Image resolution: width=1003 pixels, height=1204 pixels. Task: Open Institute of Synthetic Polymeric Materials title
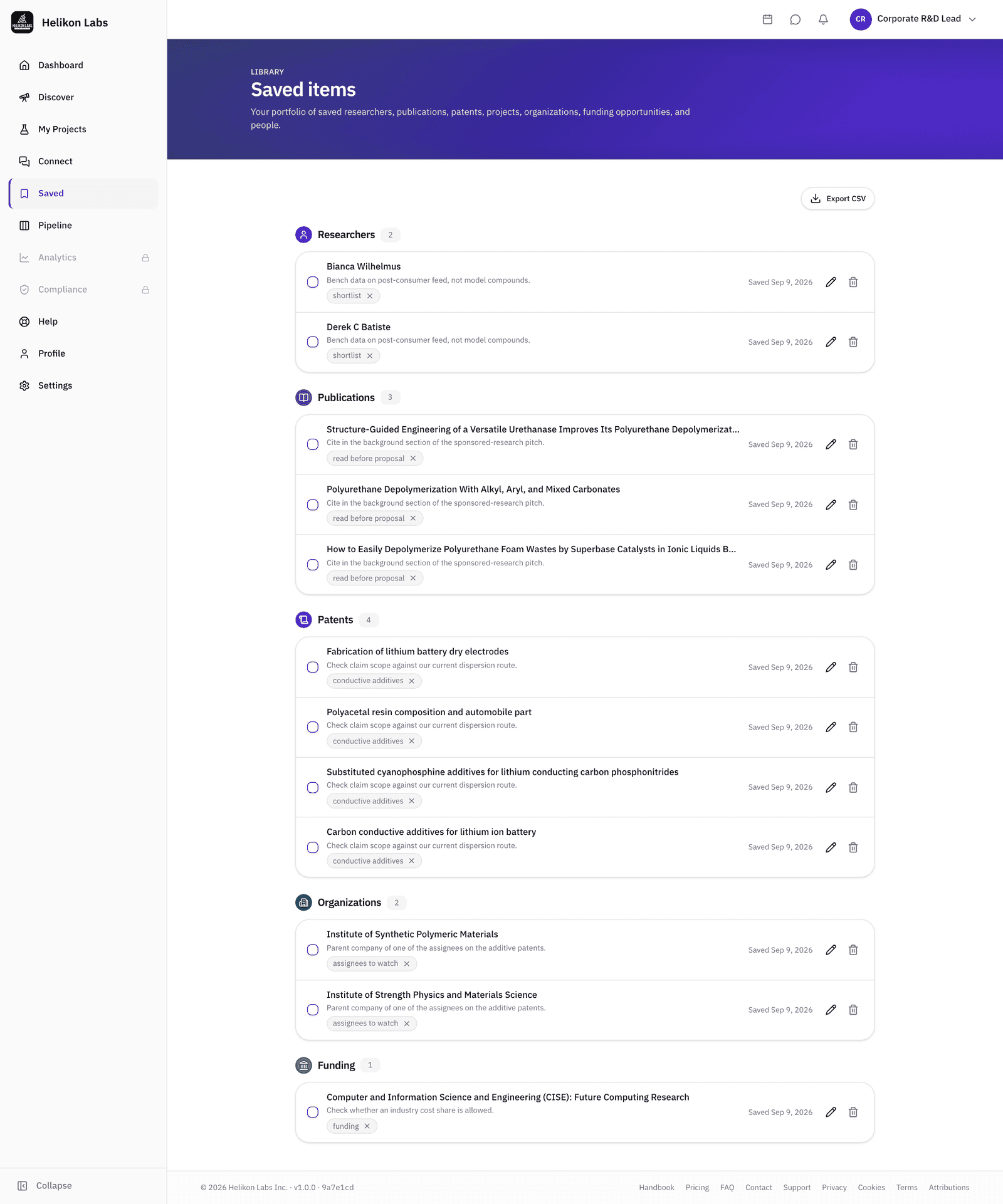click(412, 934)
